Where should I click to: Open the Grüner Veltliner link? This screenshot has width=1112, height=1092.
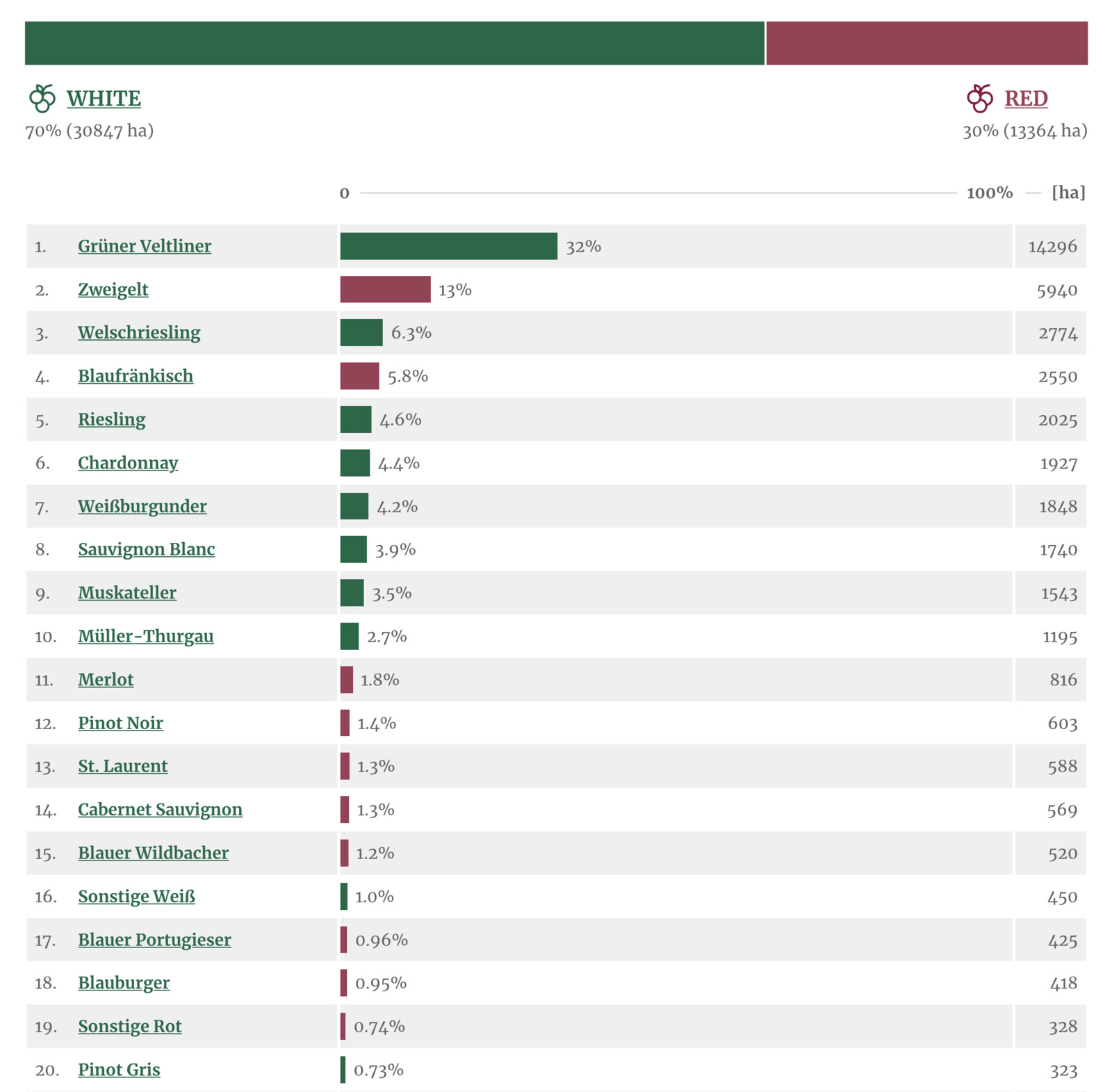click(145, 246)
